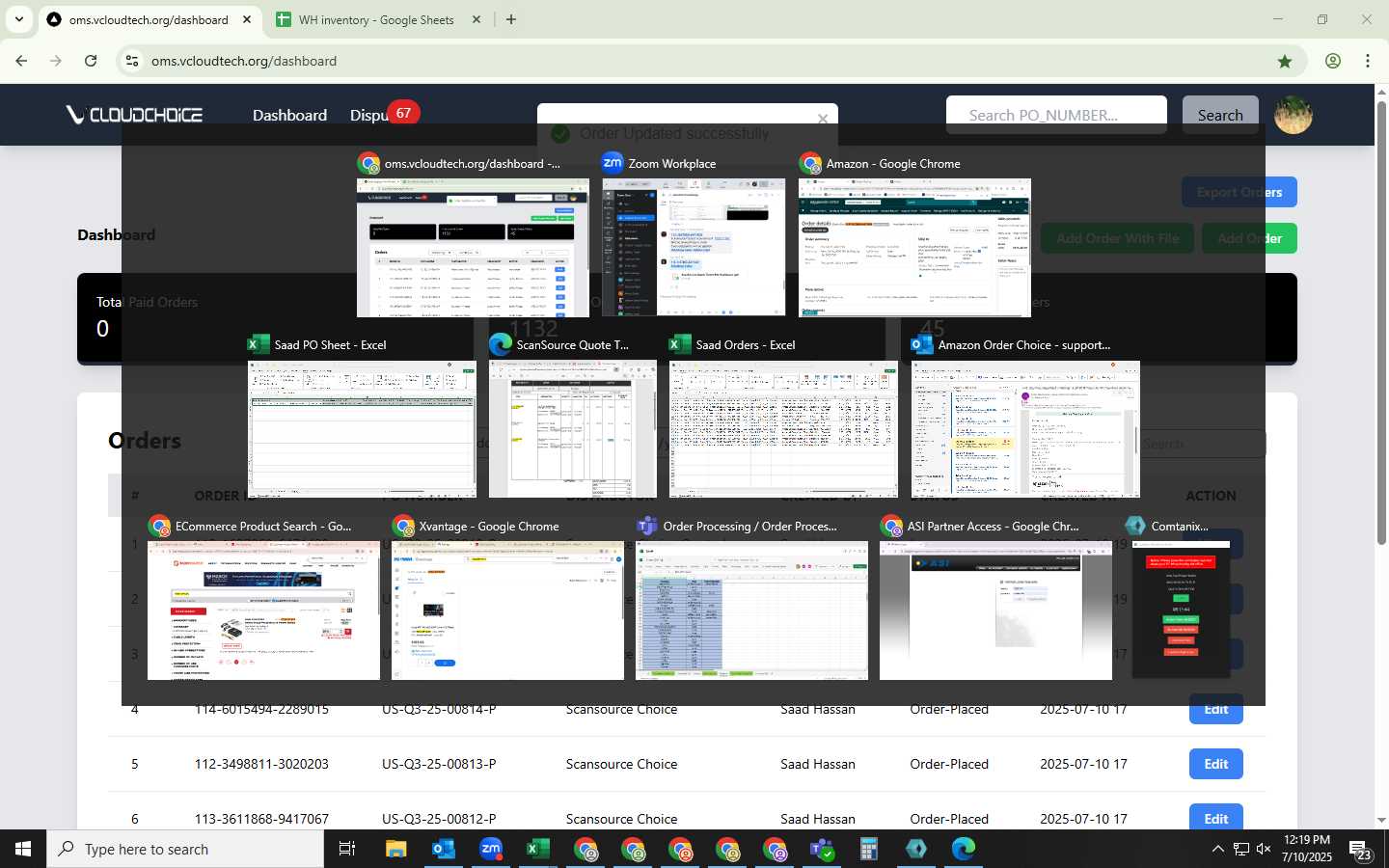Open network status tray icon
Viewport: 1389px width, 868px height.
pyautogui.click(x=1241, y=849)
